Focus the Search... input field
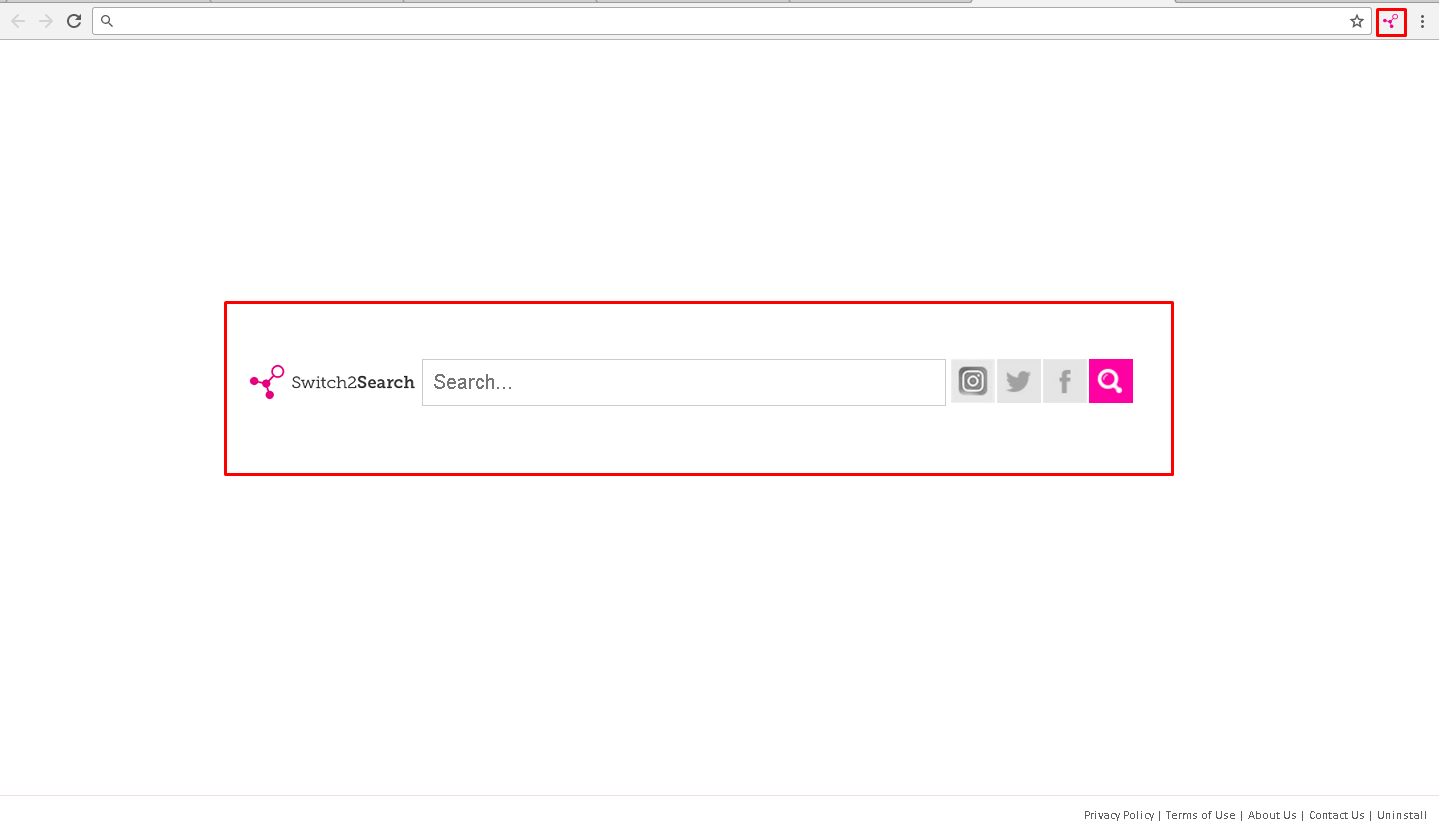Screen dimensions: 1439x825 pos(684,382)
